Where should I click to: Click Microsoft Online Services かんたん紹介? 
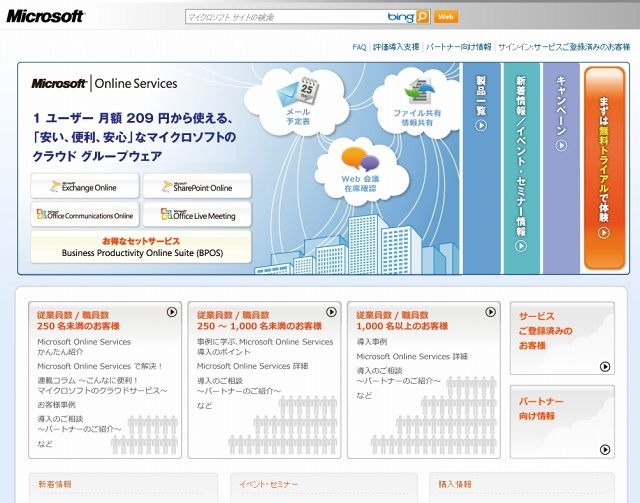[84, 347]
